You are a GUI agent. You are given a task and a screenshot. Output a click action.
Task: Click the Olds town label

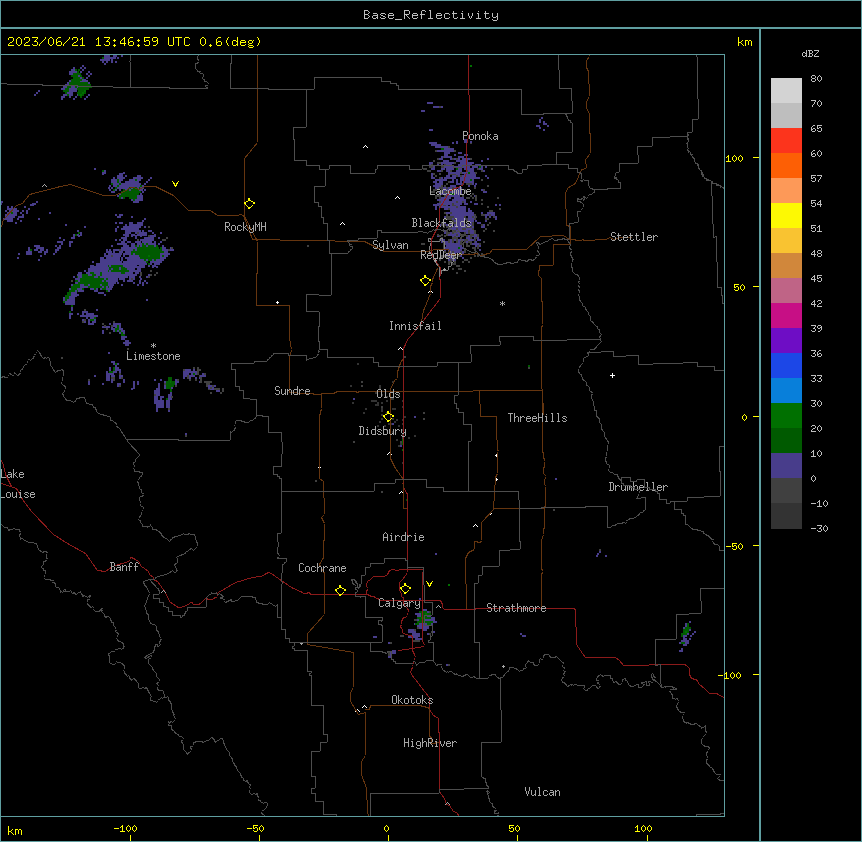[x=388, y=394]
